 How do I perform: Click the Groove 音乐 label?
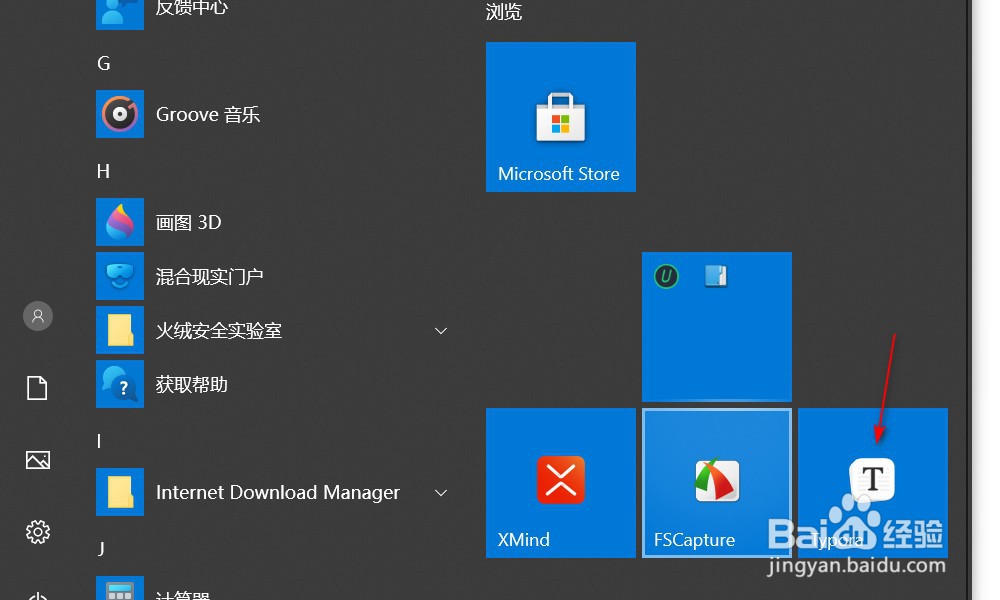coord(208,115)
